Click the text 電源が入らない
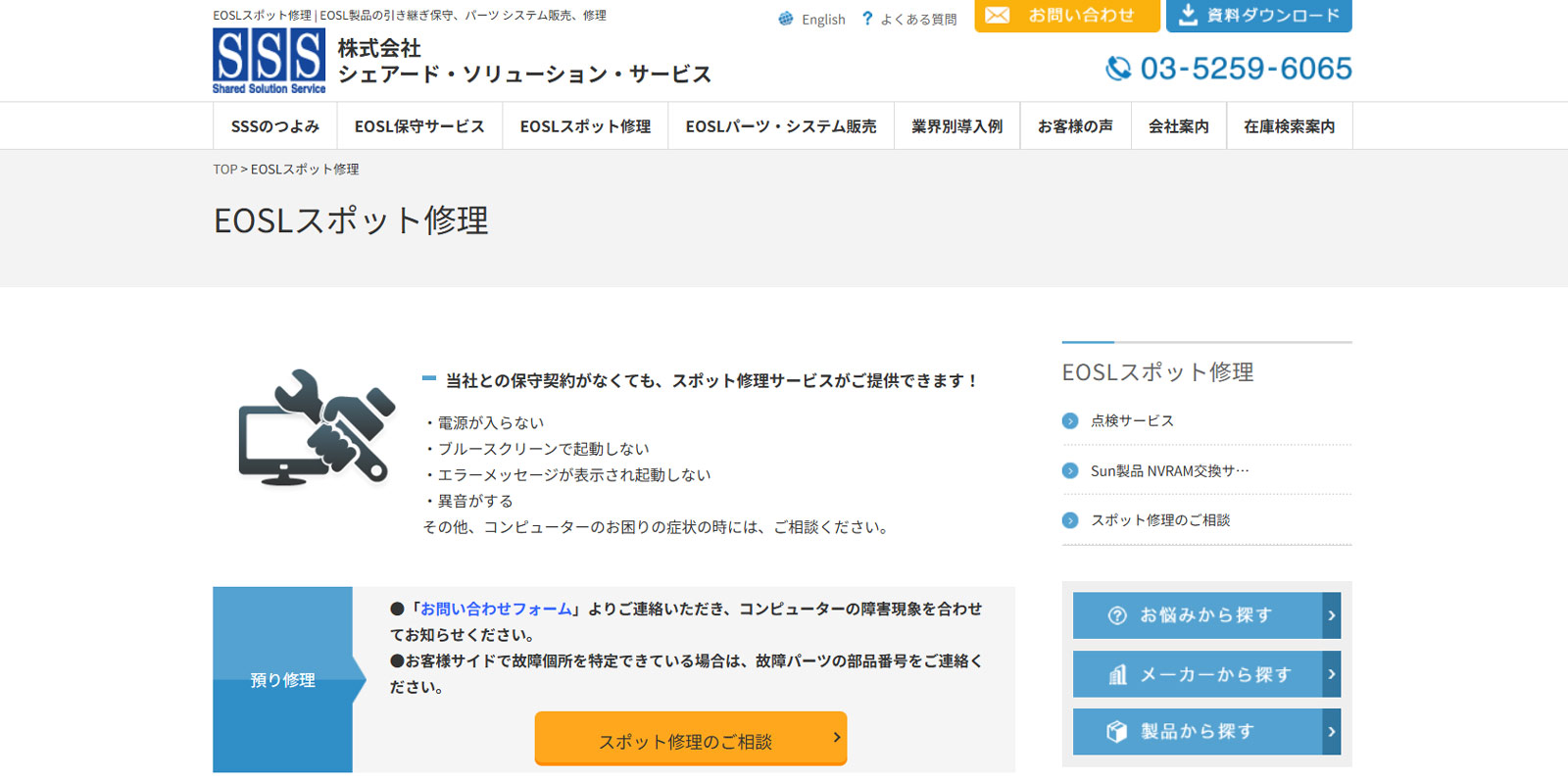The image size is (1568, 781). coord(490,423)
